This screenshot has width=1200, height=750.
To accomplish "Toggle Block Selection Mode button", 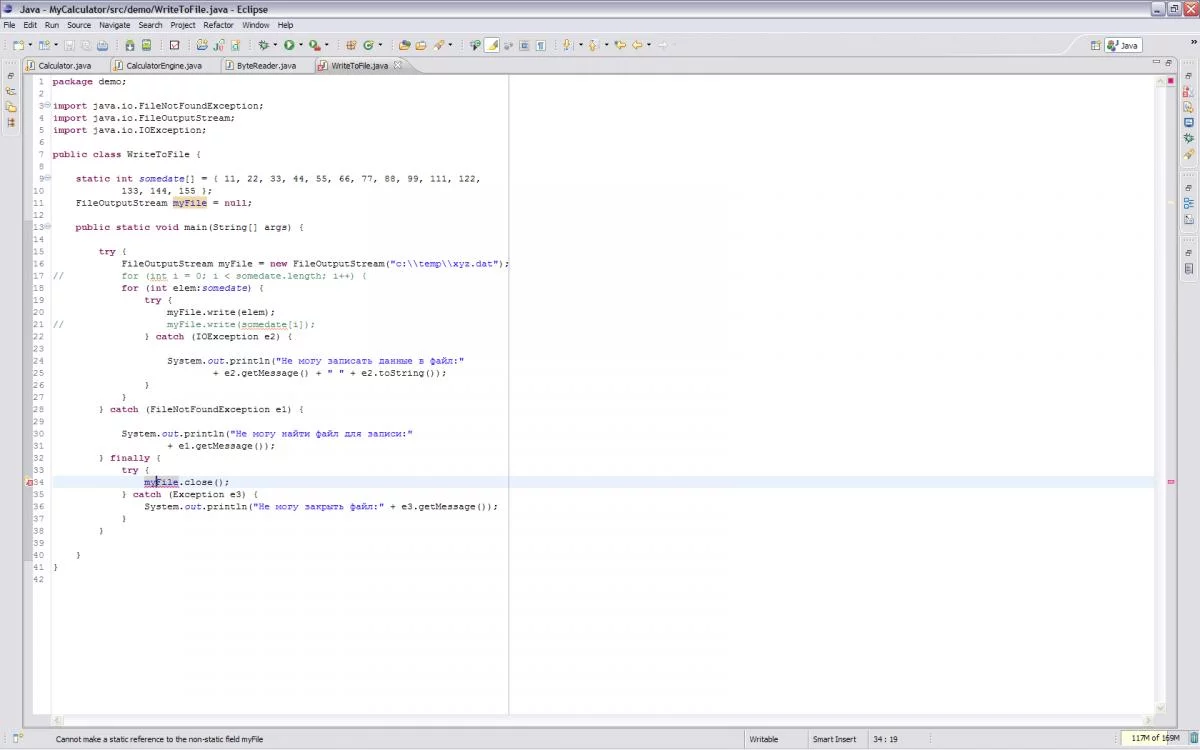I will (x=524, y=45).
